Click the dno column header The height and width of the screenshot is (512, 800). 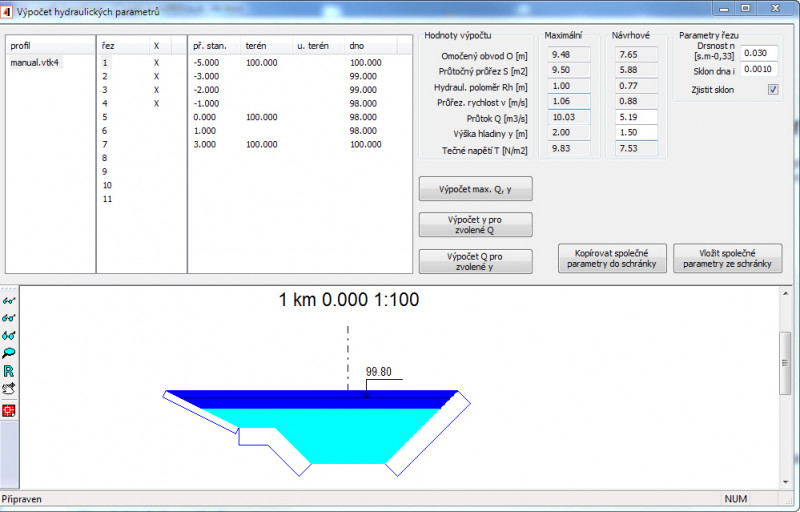click(370, 45)
